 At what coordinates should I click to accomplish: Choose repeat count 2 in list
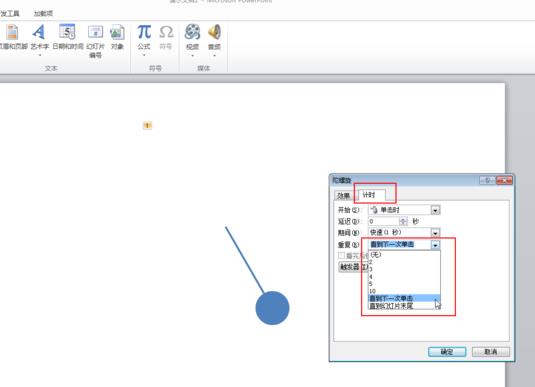pos(404,262)
